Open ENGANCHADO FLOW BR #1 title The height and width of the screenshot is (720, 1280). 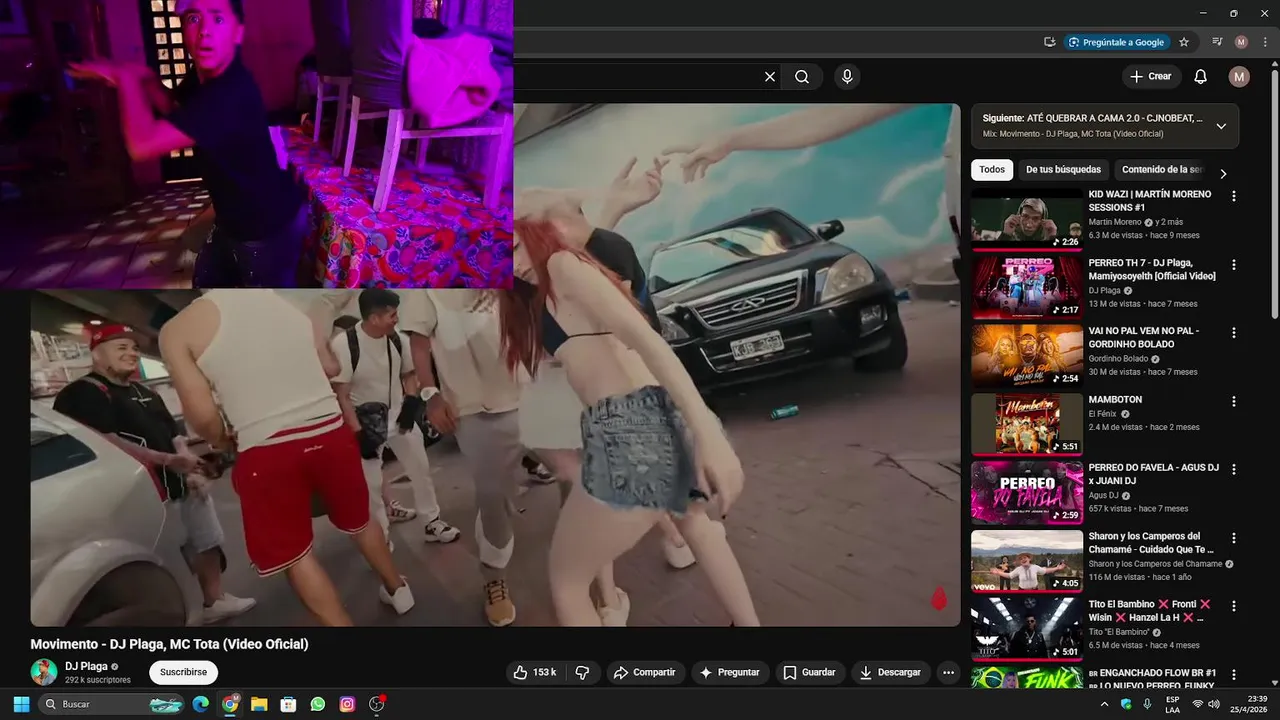pos(1152,679)
